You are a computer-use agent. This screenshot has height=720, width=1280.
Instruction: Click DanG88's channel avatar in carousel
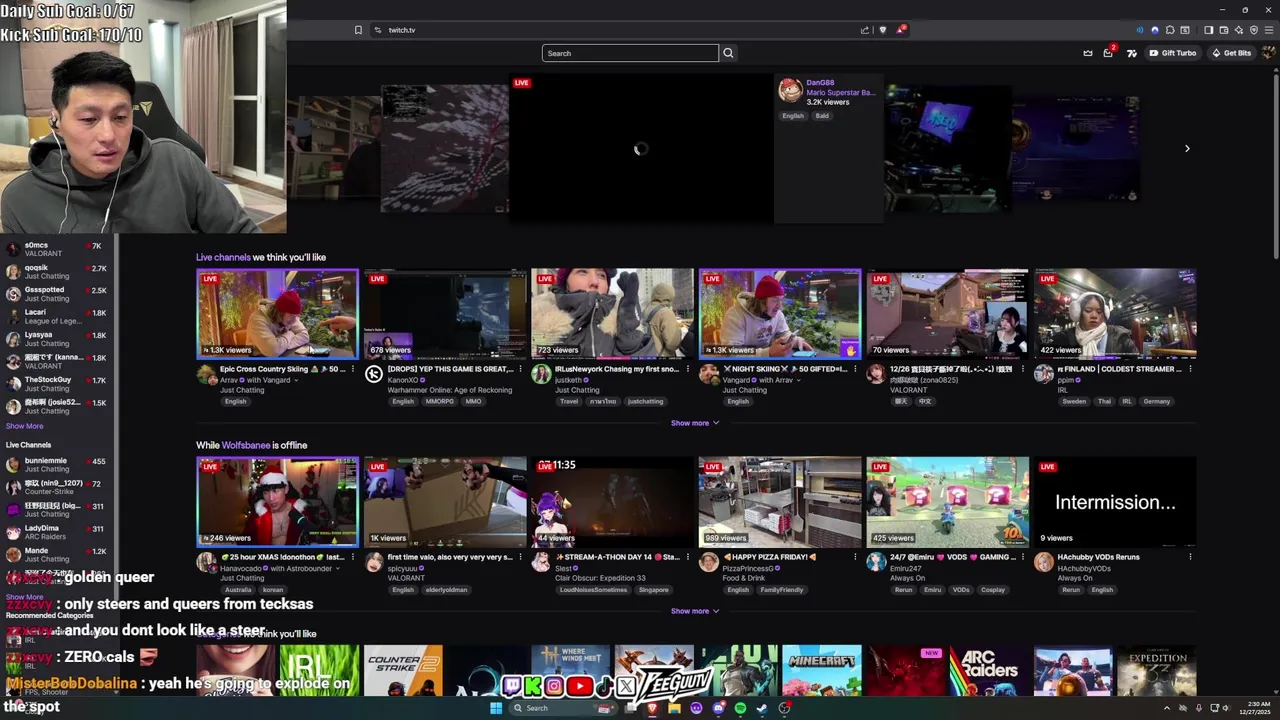click(790, 90)
